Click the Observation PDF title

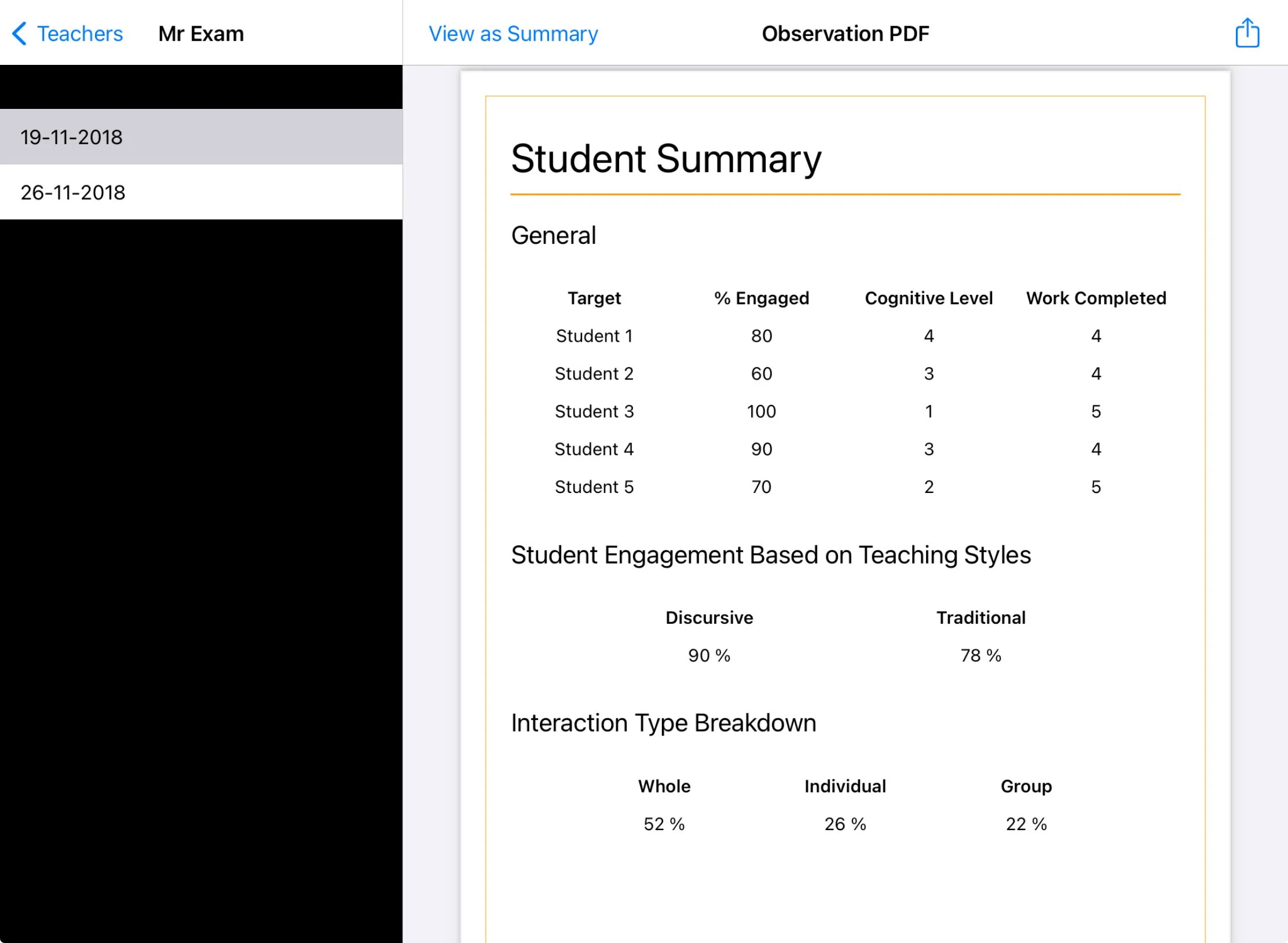845,34
